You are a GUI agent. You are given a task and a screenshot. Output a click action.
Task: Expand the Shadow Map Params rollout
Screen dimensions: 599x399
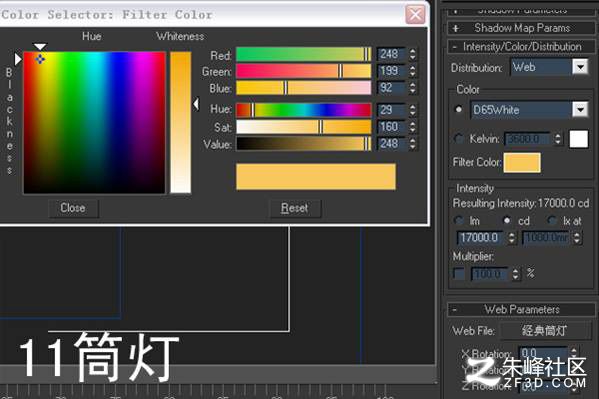(521, 28)
